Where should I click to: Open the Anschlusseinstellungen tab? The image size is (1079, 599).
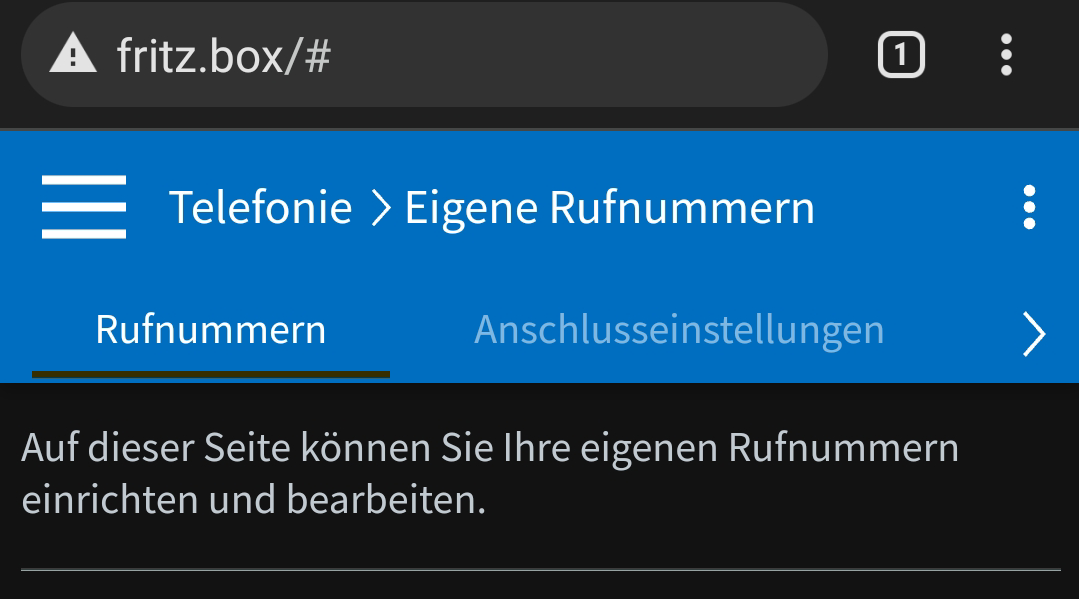[679, 330]
